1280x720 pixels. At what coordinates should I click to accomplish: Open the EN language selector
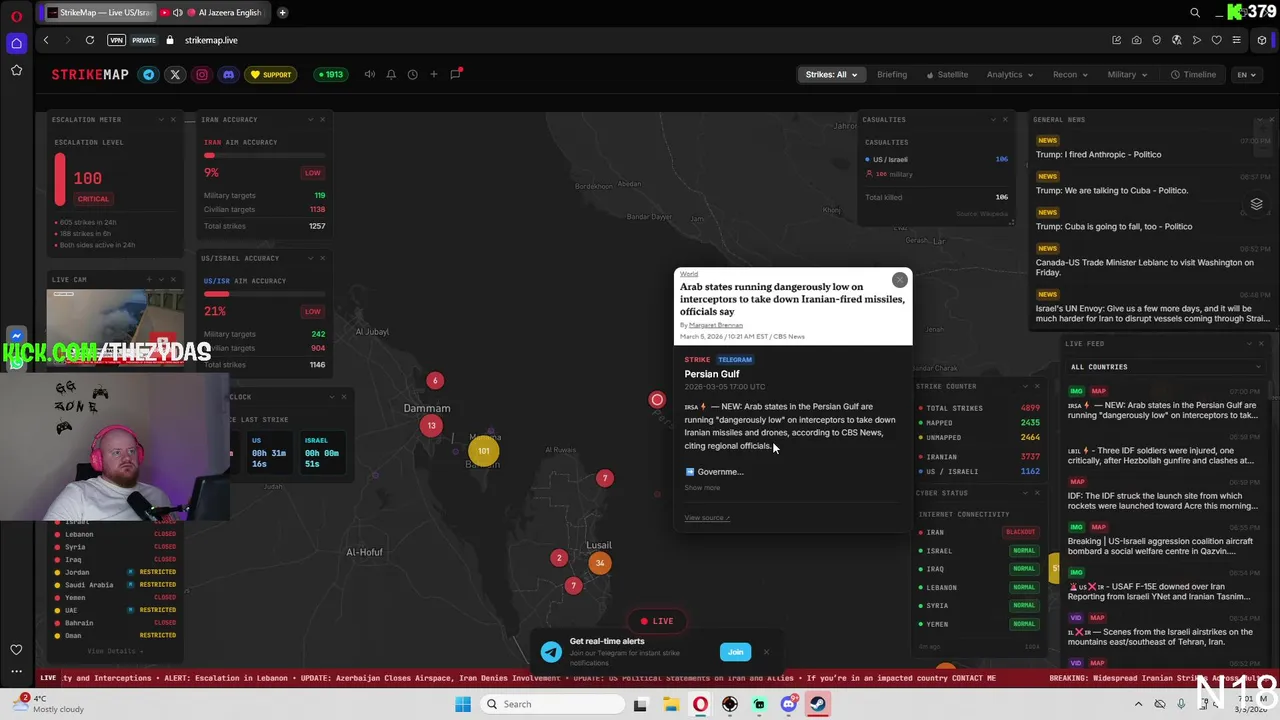[1246, 74]
